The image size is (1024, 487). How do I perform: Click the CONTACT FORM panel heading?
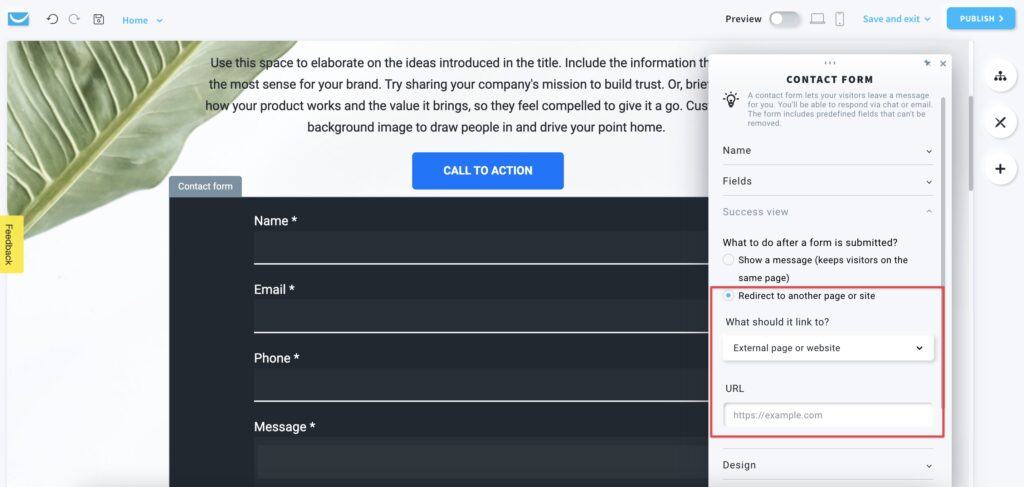(829, 80)
